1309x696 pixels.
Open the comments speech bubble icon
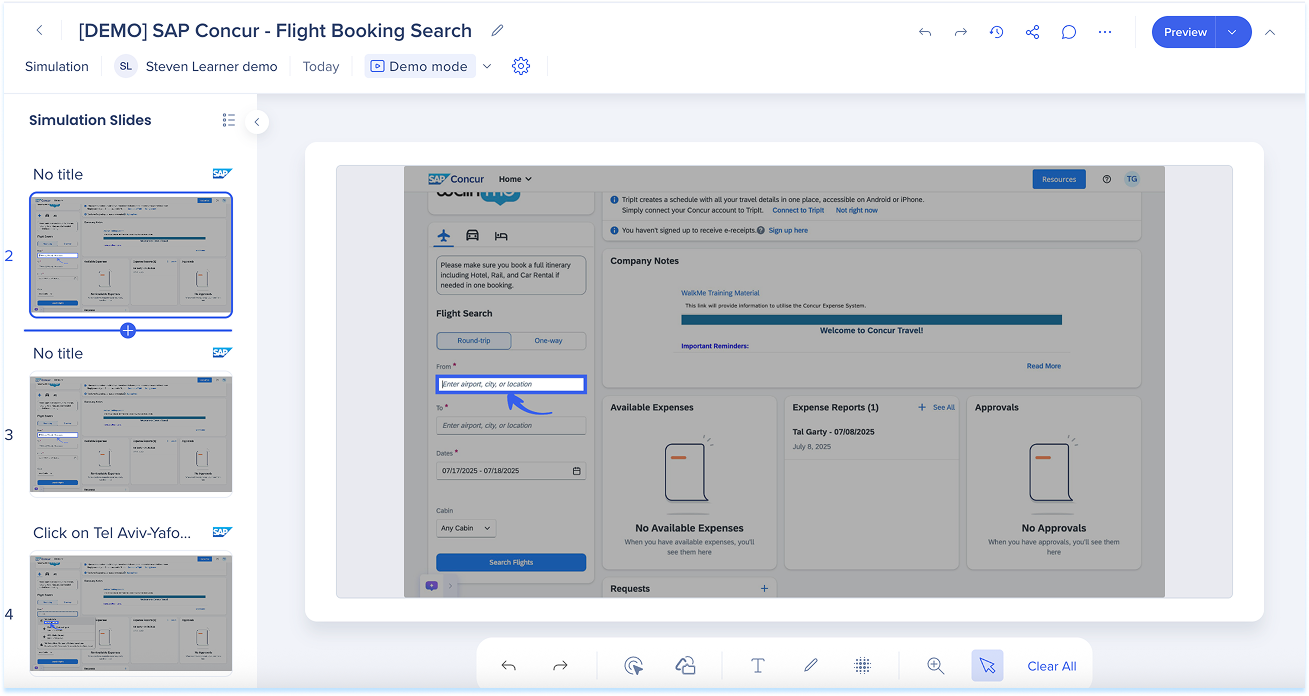[1068, 32]
